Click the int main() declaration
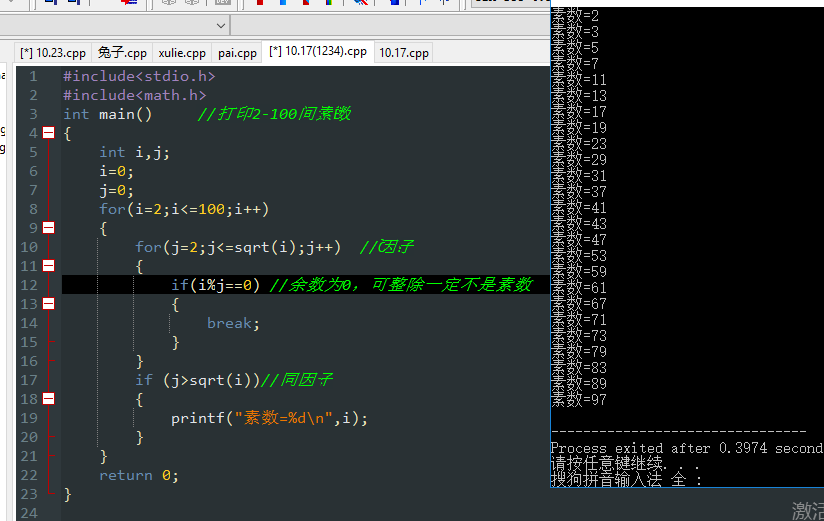Screen dimensions: 824x521 pos(108,114)
